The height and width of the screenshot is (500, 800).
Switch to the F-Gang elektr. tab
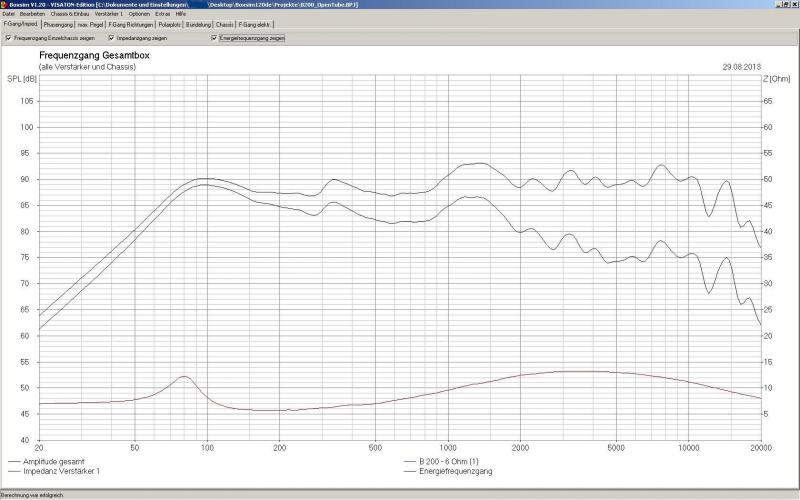tap(254, 24)
